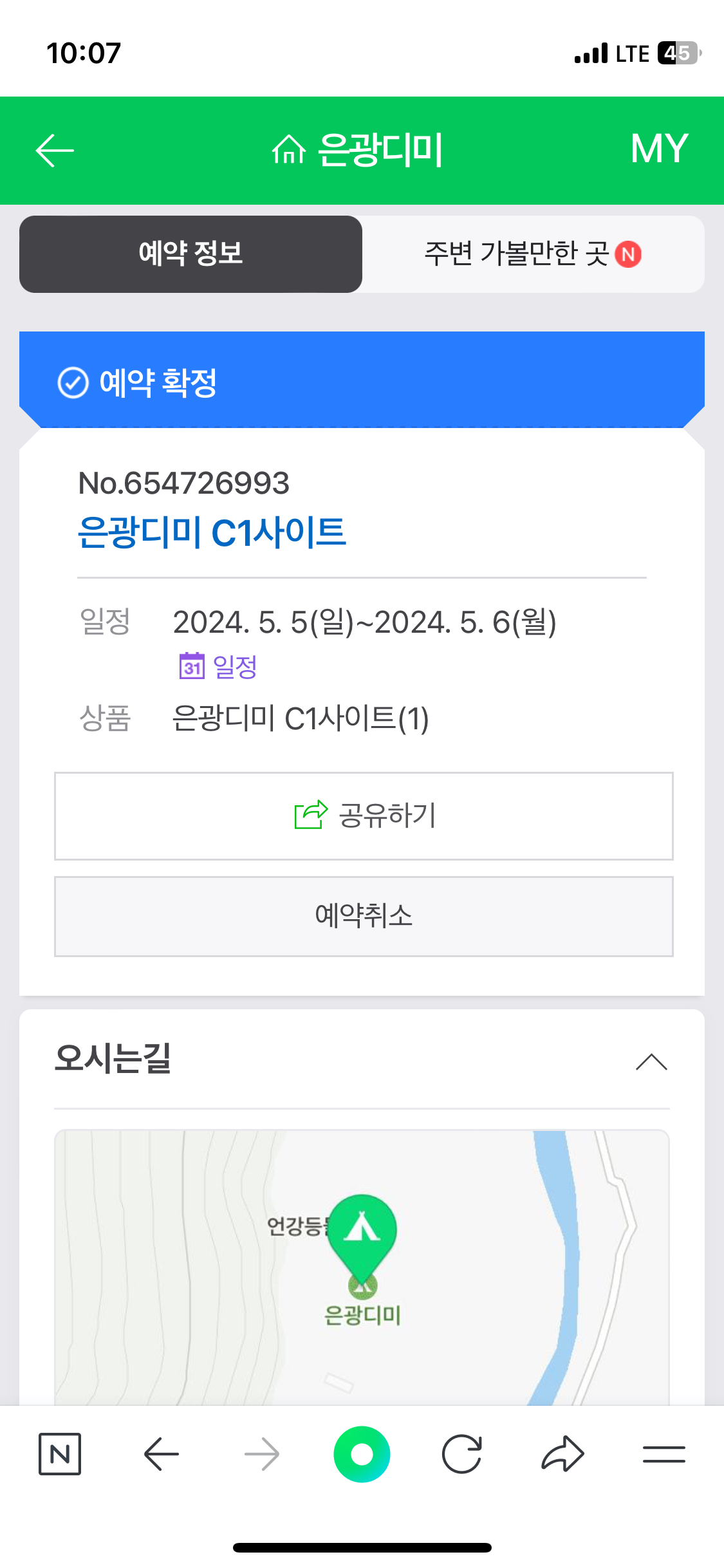Go forward using the browser forward arrow
This screenshot has width=724, height=1568.
[262, 1454]
